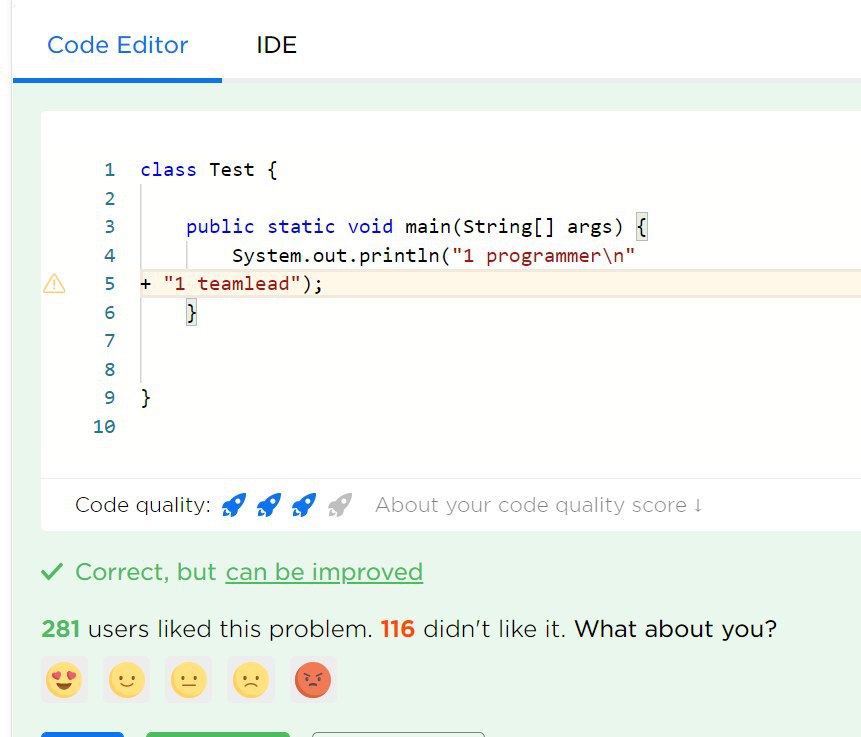Click the 281 users liked count
Screen dimensions: 861x737
[60, 629]
